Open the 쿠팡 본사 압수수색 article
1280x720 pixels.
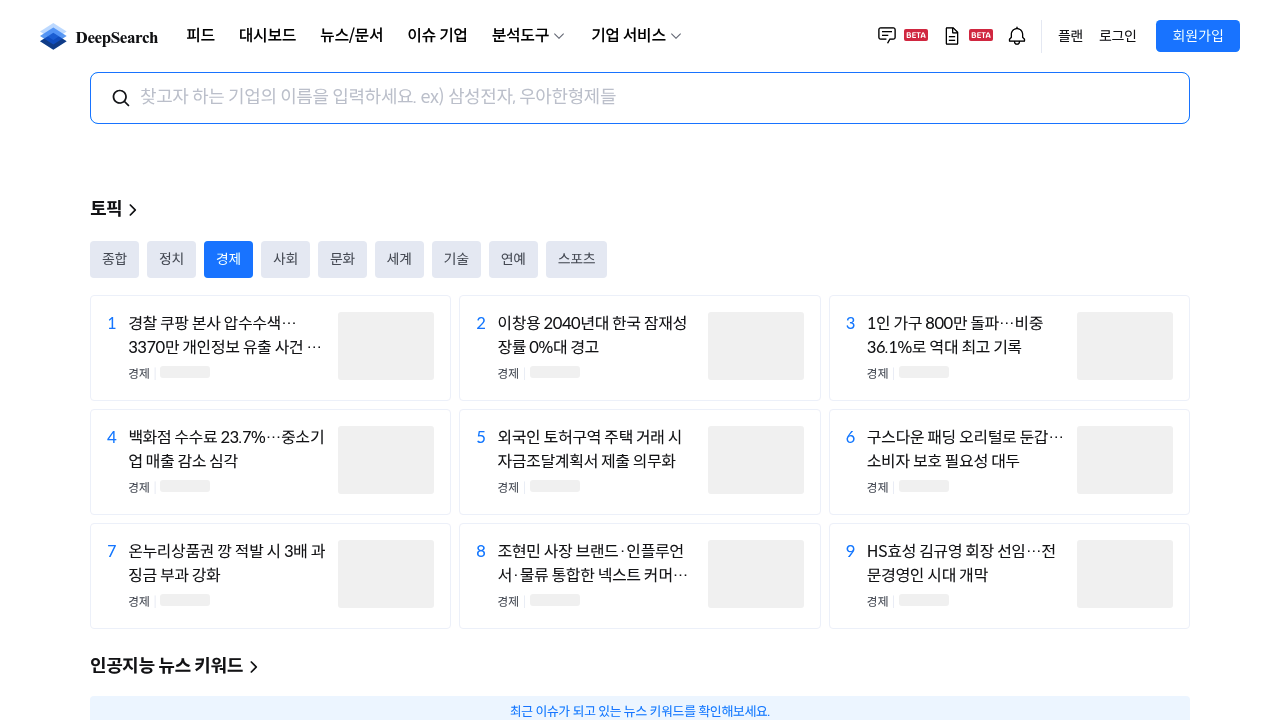pyautogui.click(x=226, y=335)
